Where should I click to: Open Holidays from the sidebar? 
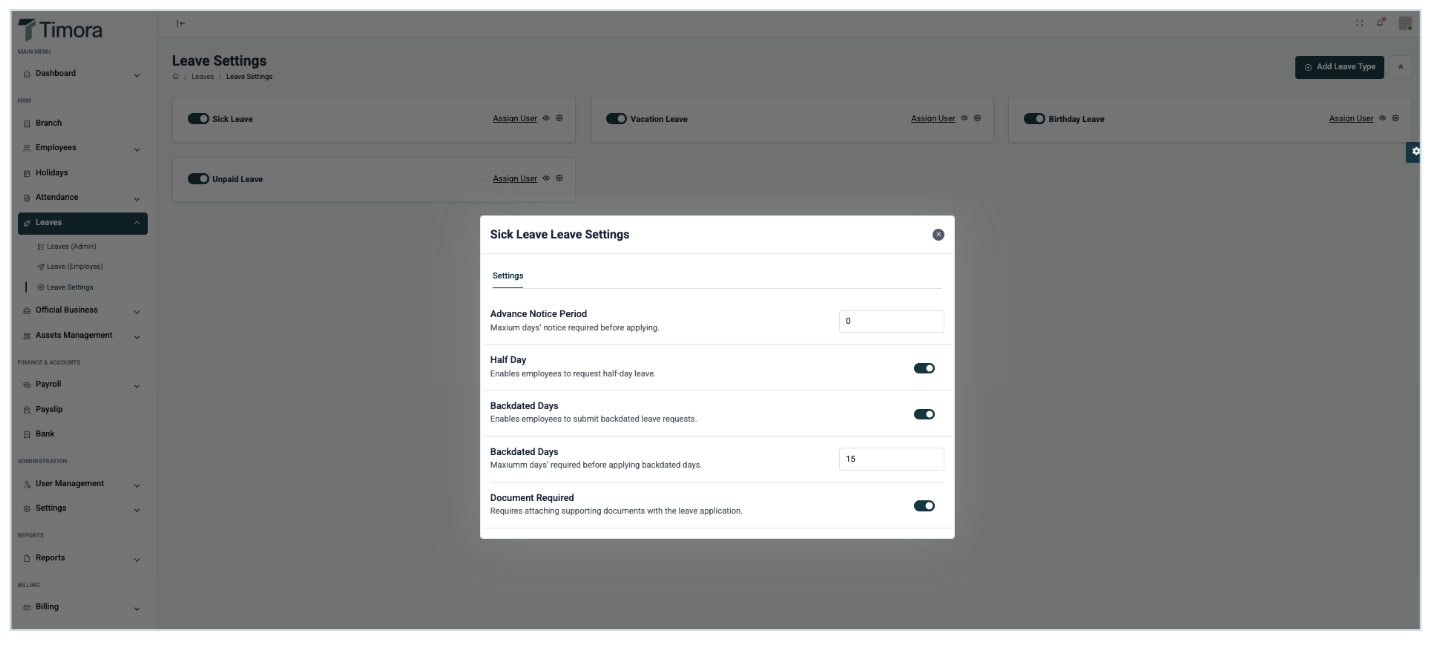pyautogui.click(x=51, y=173)
